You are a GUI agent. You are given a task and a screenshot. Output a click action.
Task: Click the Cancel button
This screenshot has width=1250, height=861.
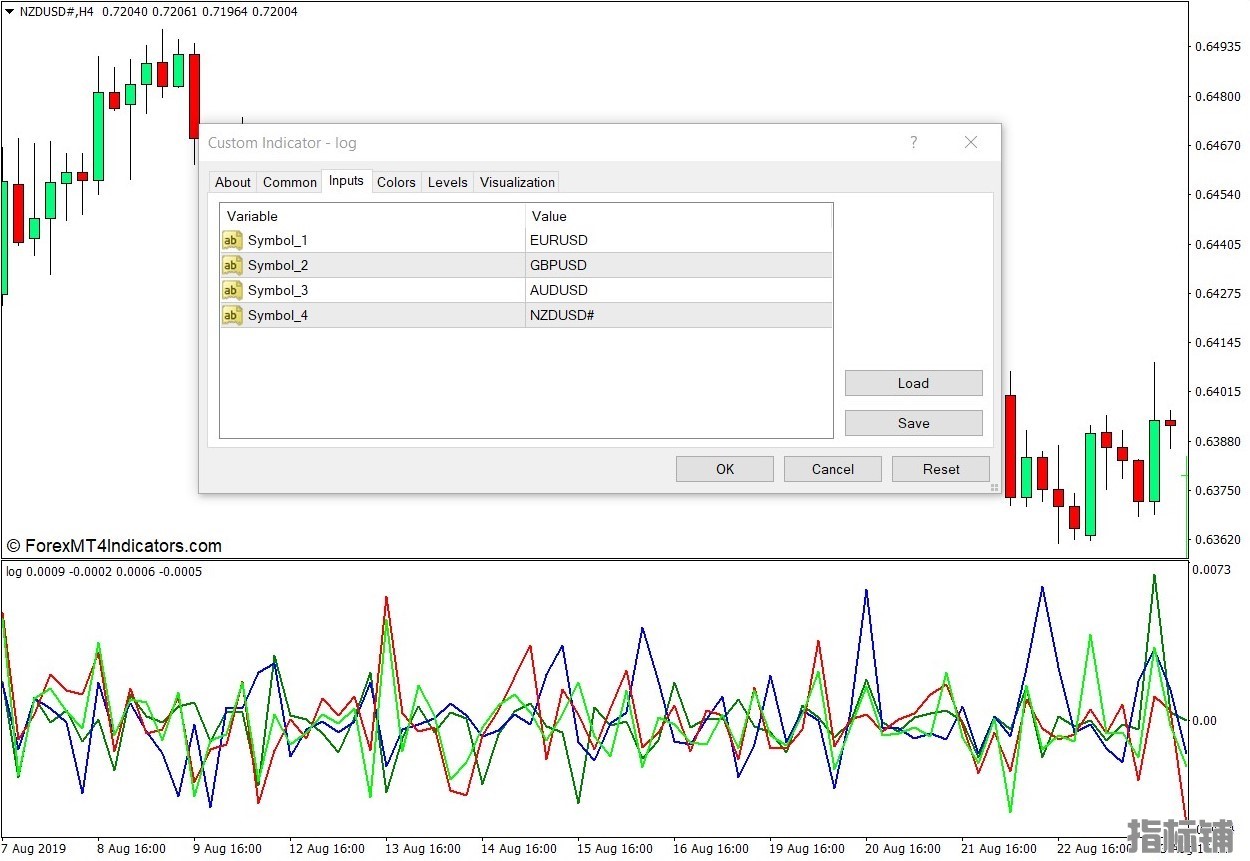point(832,469)
